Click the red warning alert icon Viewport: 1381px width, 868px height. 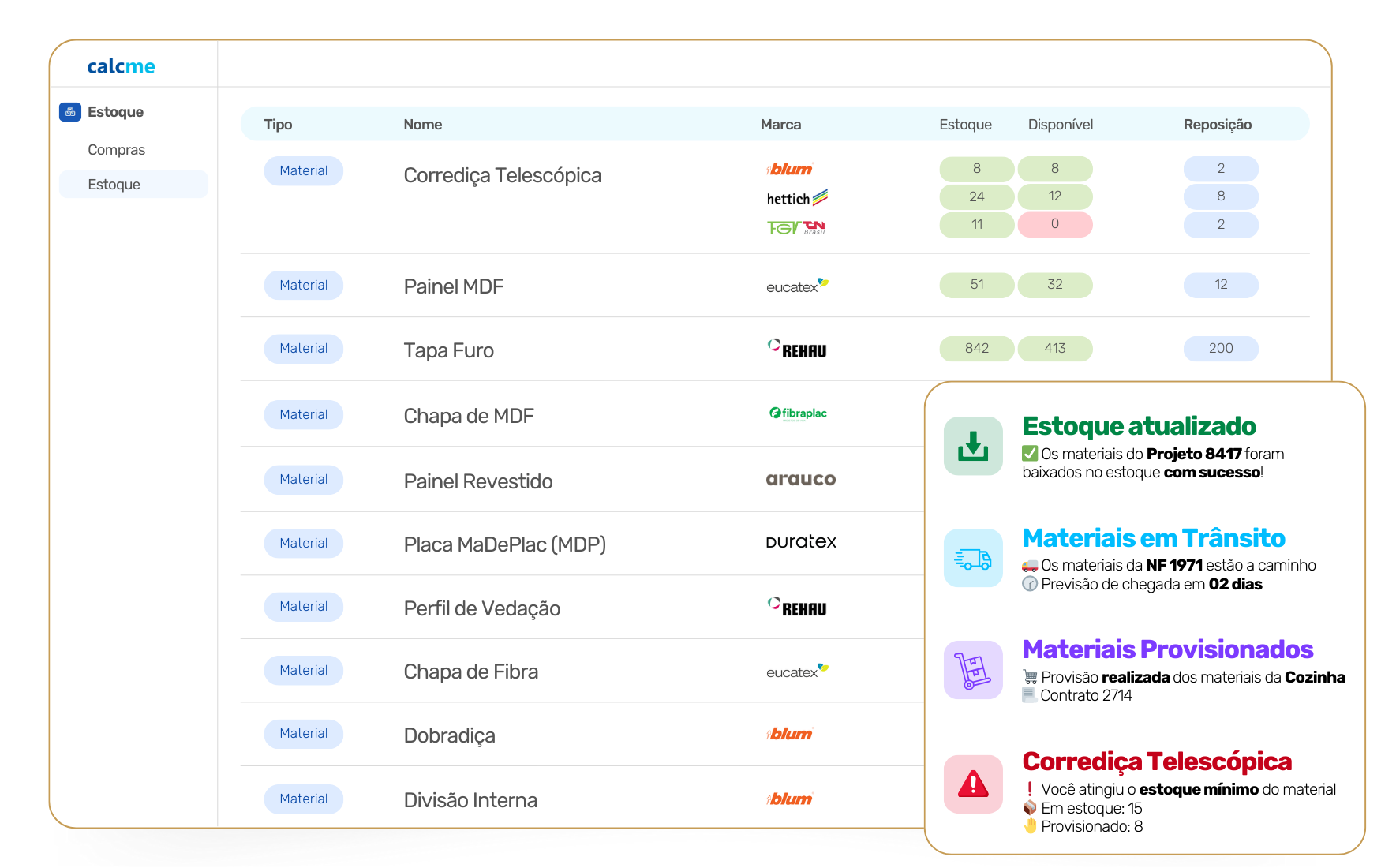pos(973,784)
